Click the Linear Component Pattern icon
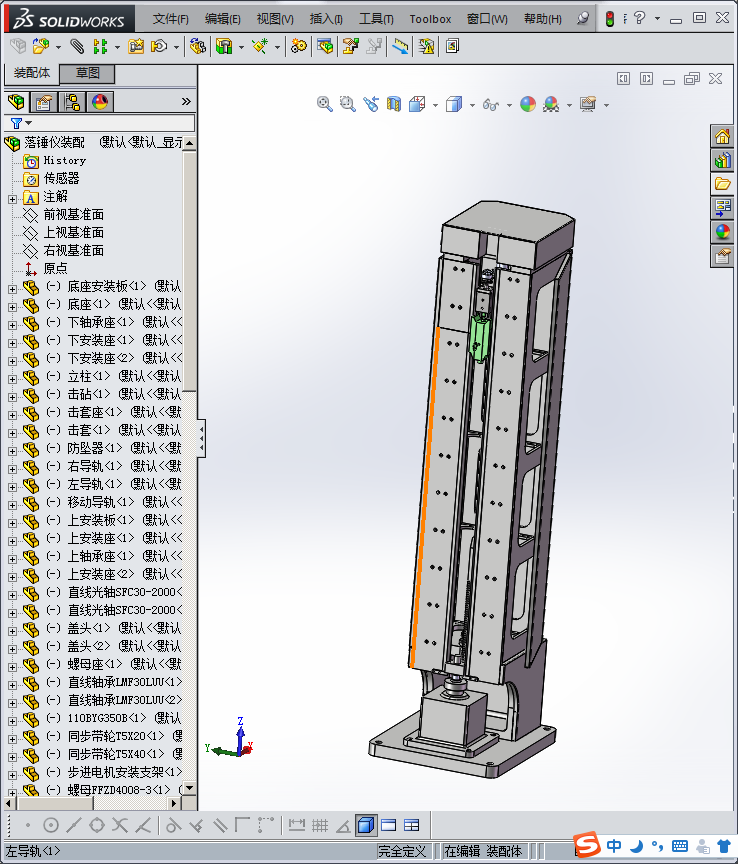This screenshot has width=738, height=864. 100,46
